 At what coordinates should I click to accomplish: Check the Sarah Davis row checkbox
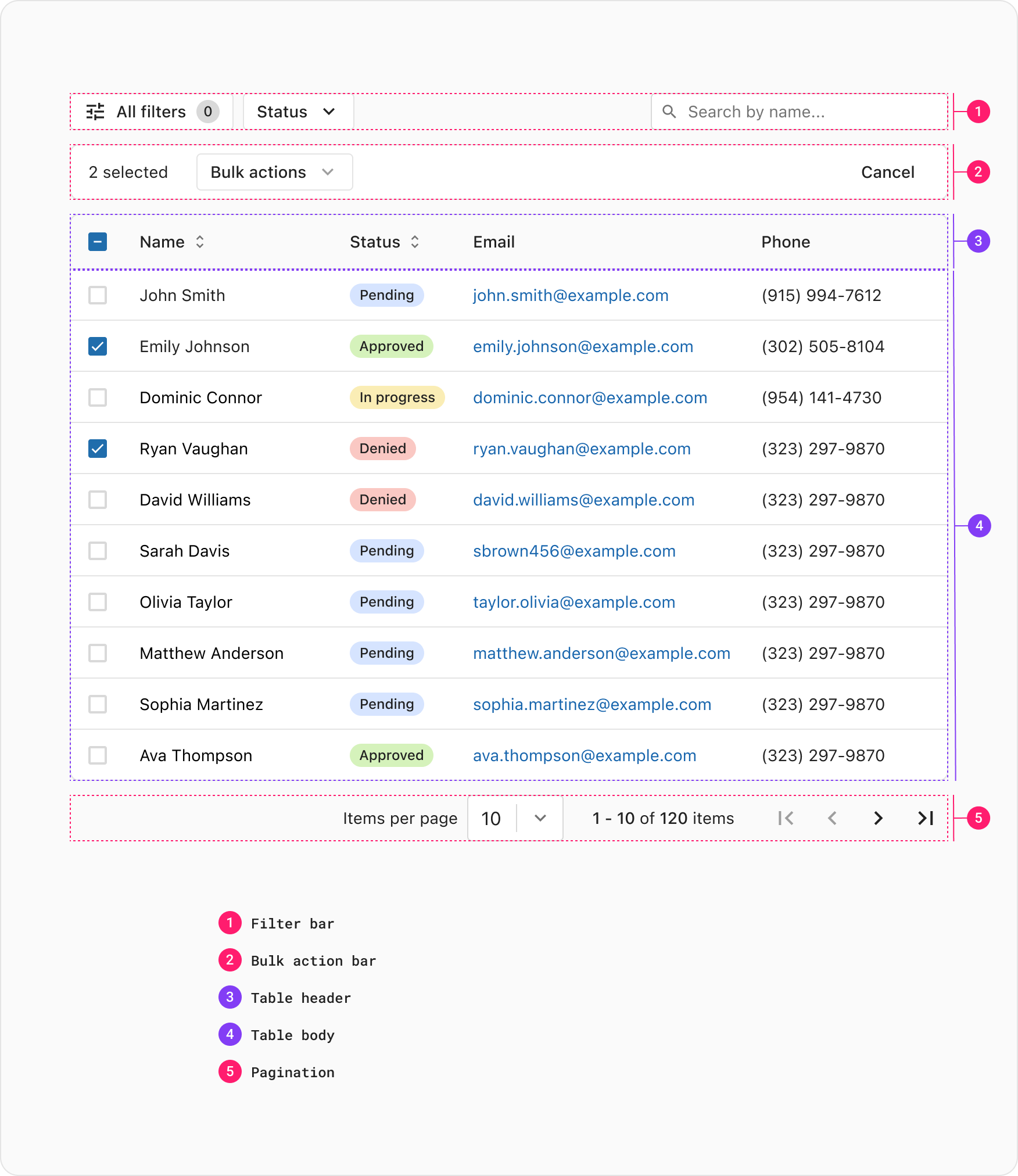pyautogui.click(x=98, y=551)
